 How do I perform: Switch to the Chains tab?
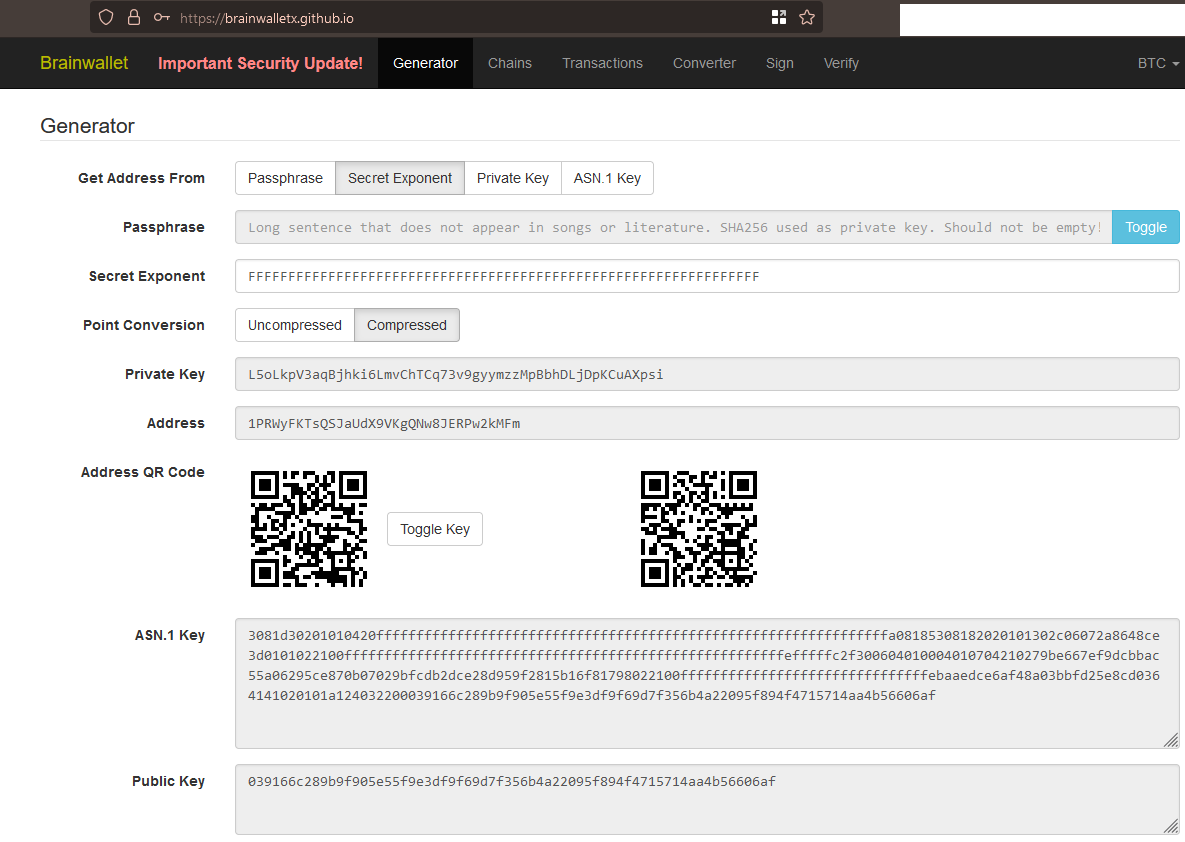[x=510, y=63]
